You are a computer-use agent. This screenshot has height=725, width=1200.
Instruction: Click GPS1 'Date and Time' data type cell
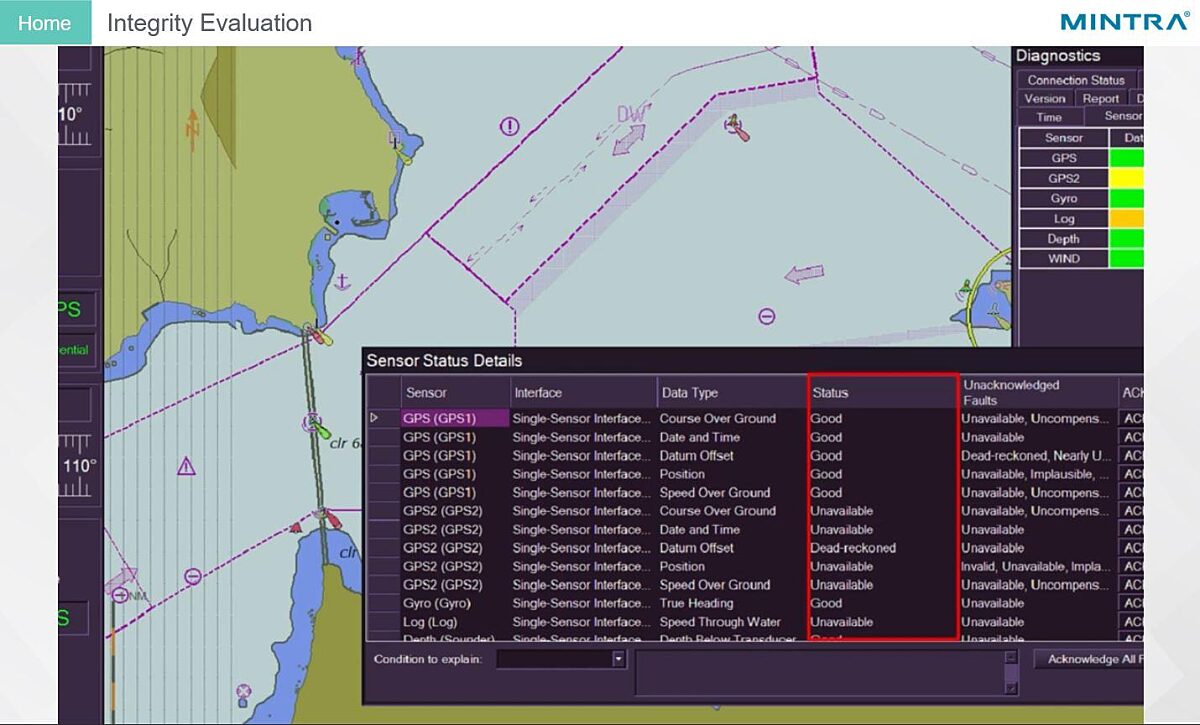click(732, 437)
